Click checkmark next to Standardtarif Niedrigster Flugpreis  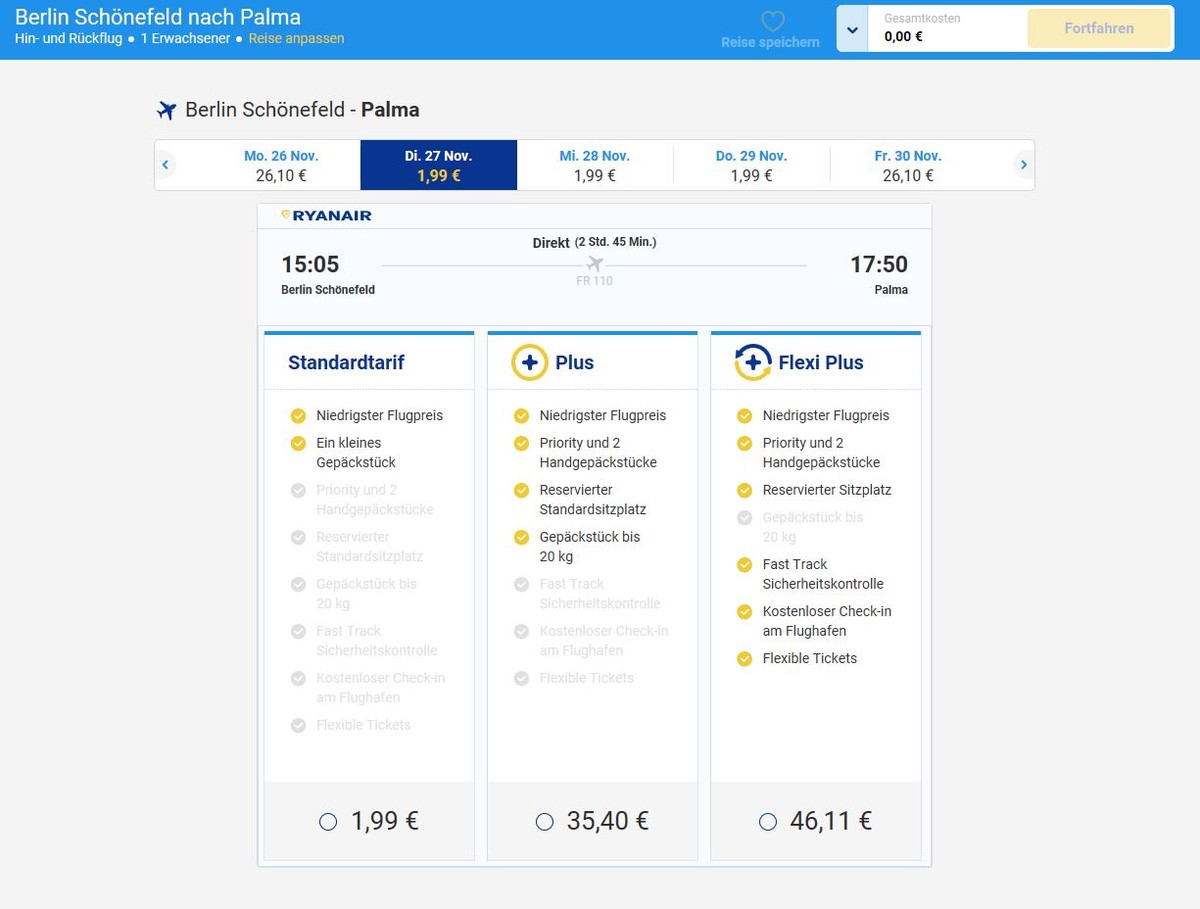point(298,416)
